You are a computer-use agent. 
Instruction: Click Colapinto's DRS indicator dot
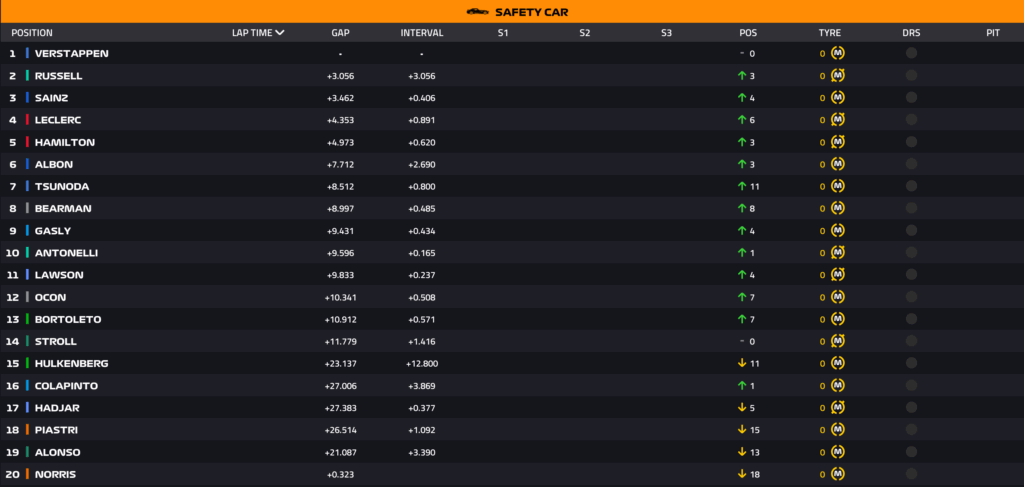[x=911, y=385]
